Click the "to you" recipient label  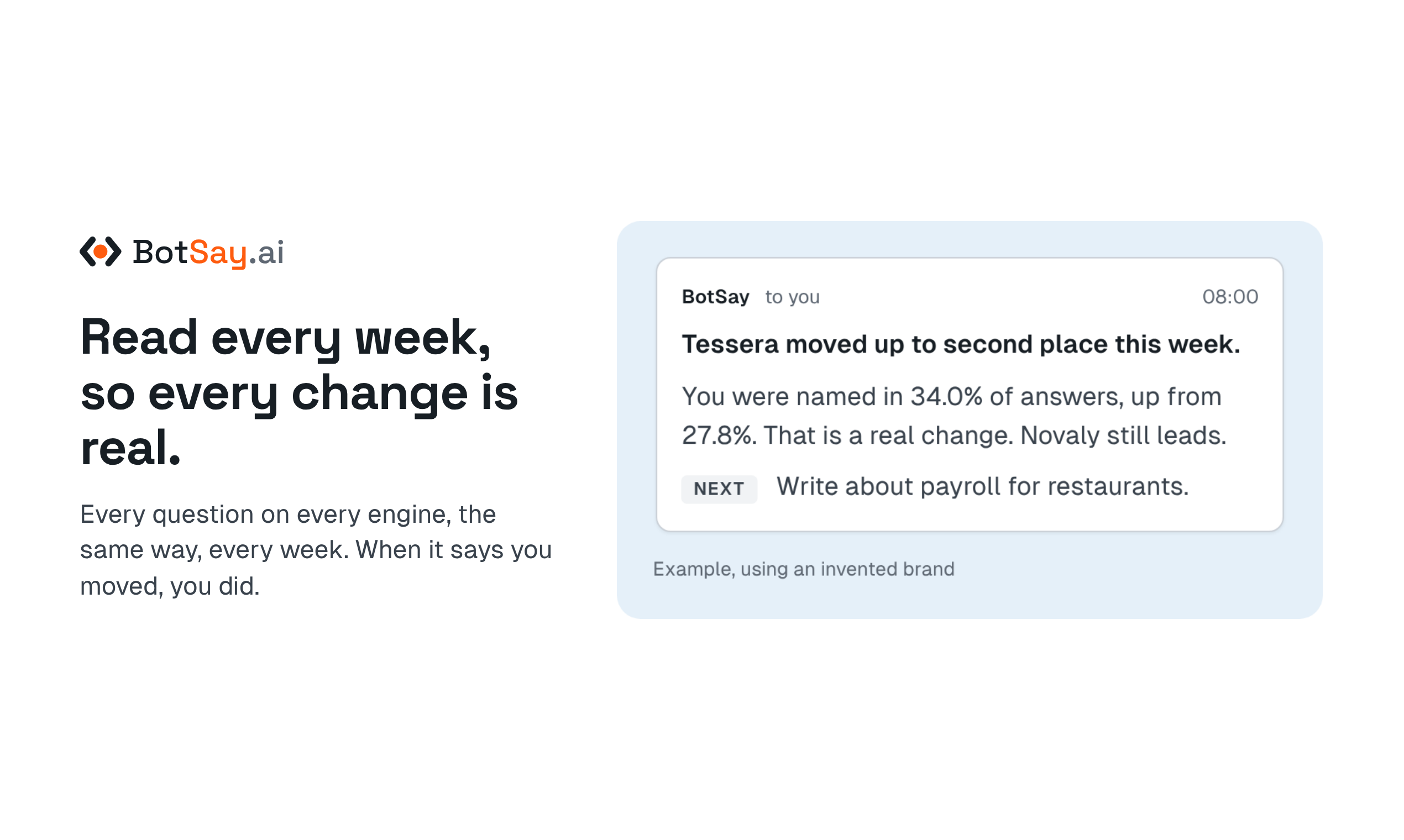coord(793,297)
